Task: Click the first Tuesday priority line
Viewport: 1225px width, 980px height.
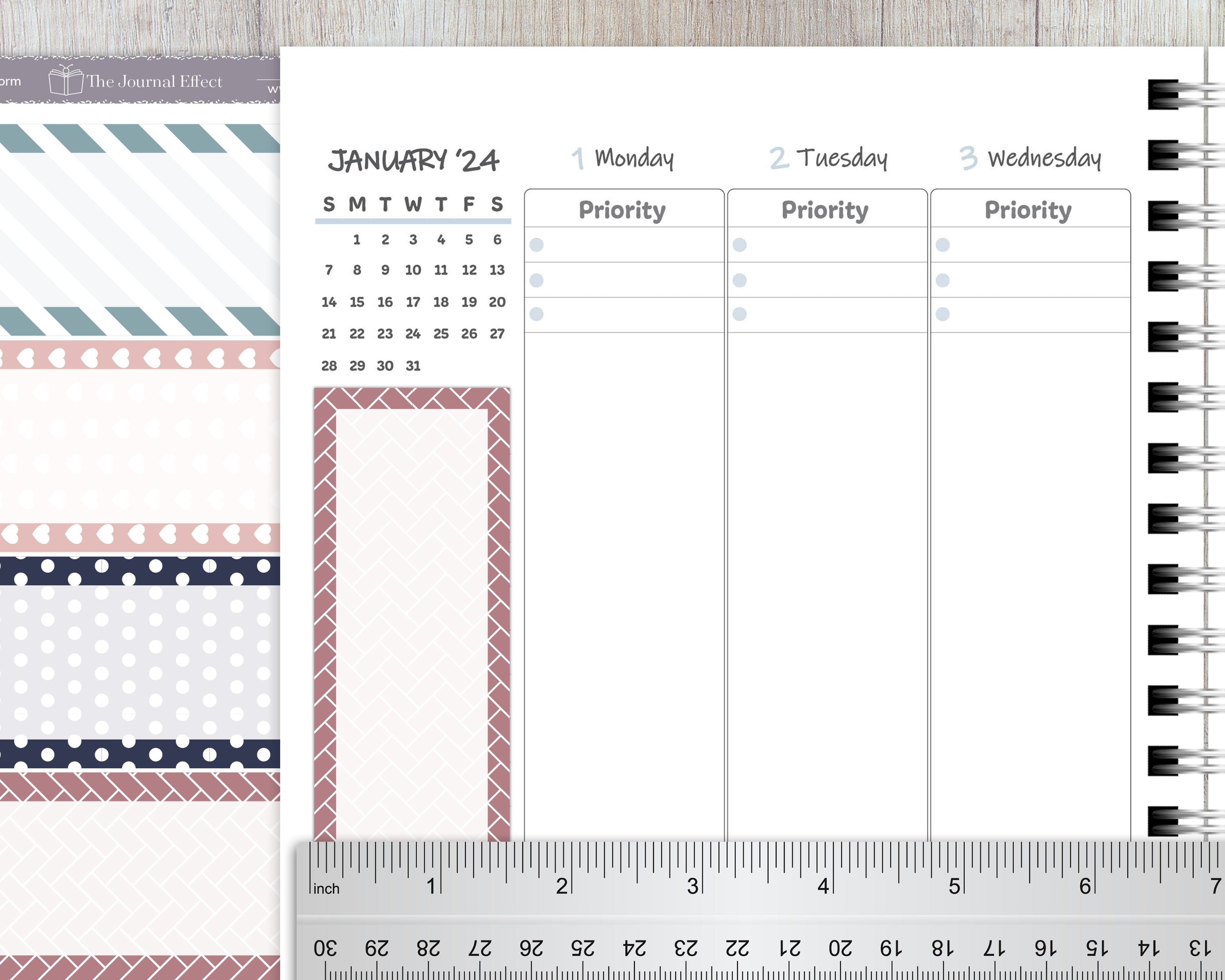Action: 827,245
